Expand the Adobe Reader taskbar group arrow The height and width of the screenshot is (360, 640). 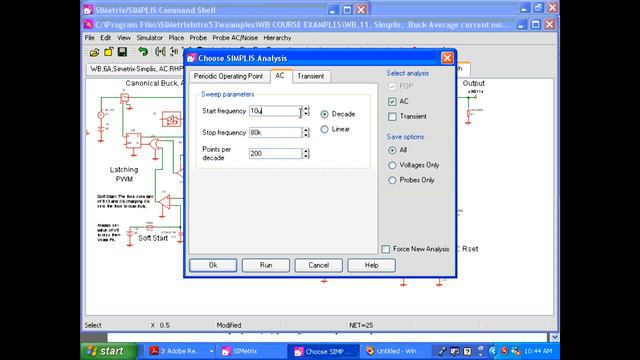click(x=211, y=351)
